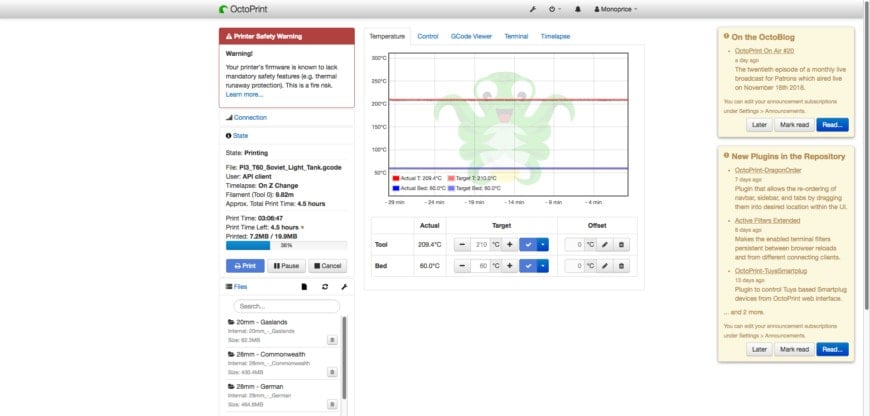Image resolution: width=870 pixels, height=416 pixels.
Task: Open the OctoPrint On Air #20 link
Action: (x=764, y=50)
